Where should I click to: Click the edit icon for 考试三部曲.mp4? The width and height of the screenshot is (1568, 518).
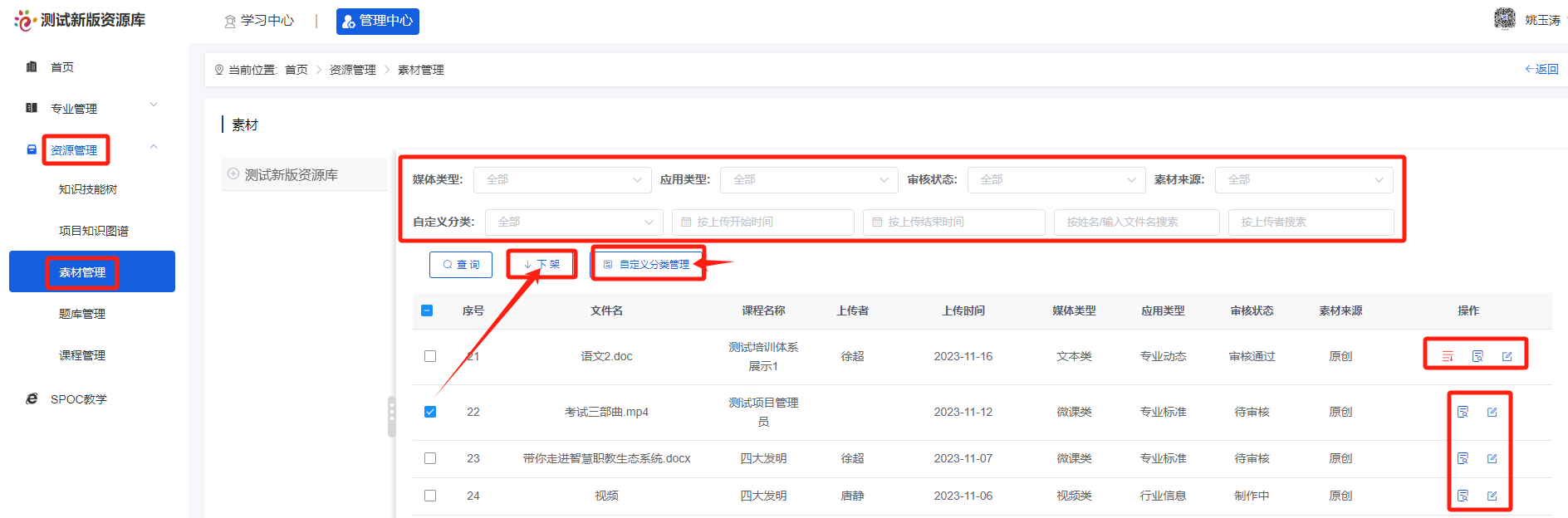click(x=1492, y=412)
